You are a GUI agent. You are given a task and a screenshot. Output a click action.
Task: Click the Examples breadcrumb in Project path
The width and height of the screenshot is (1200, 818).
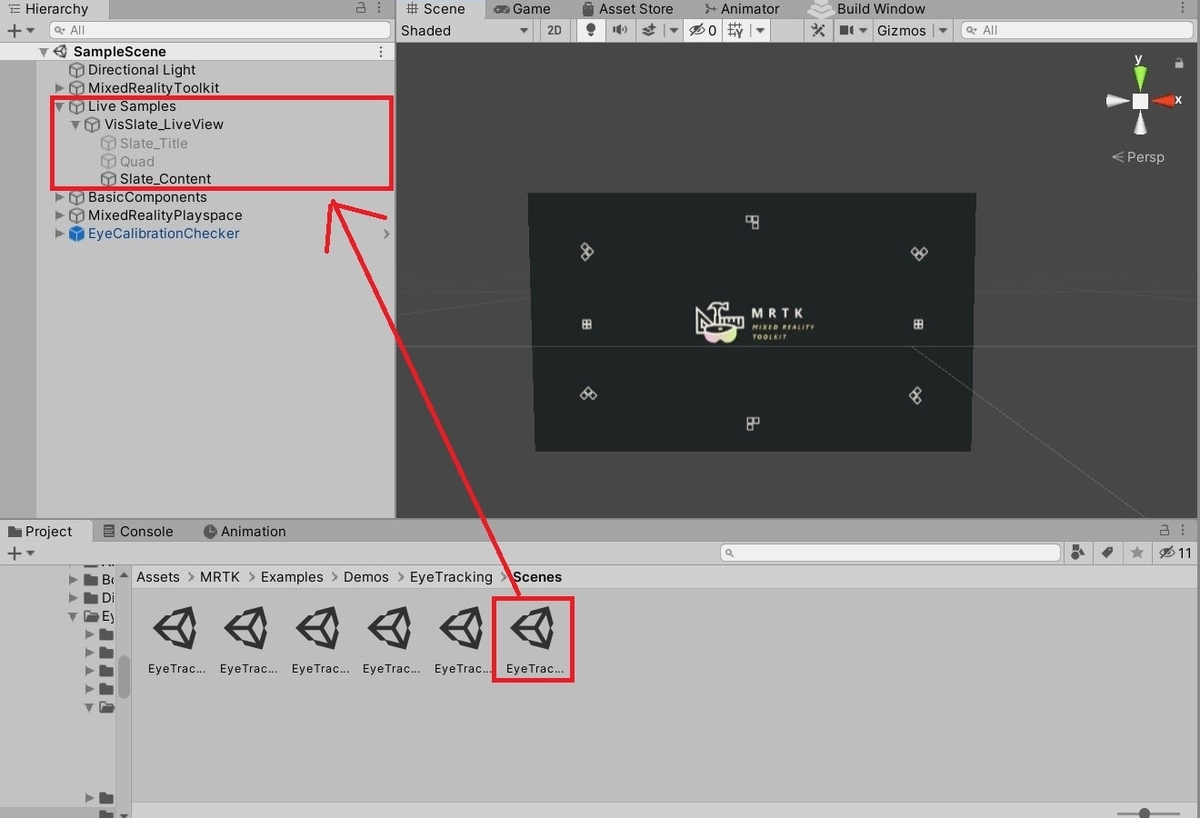(292, 577)
